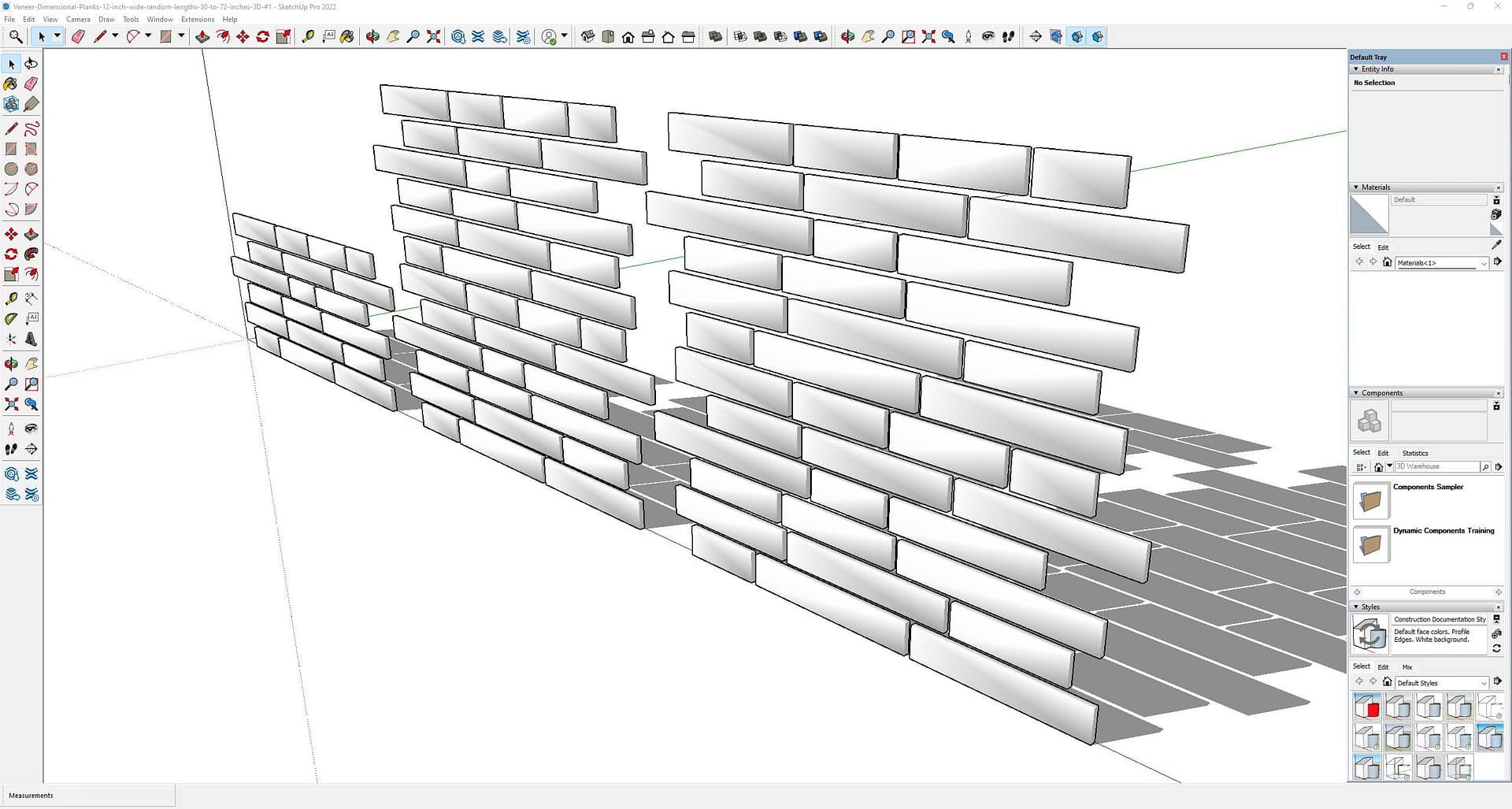1512x809 pixels.
Task: Switch to Iso standard view house icon
Action: [587, 37]
